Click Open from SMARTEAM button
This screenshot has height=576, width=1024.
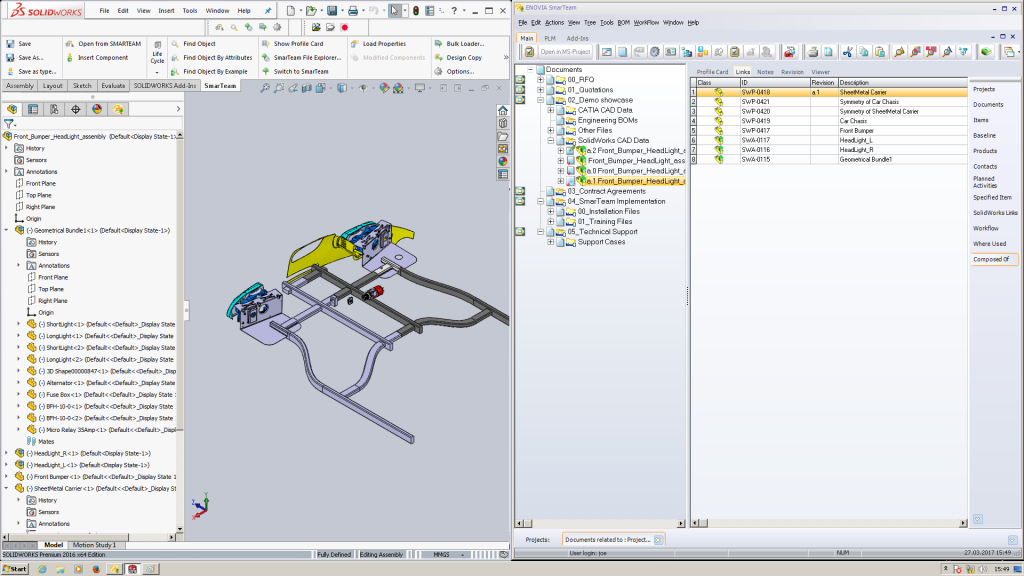coord(103,44)
